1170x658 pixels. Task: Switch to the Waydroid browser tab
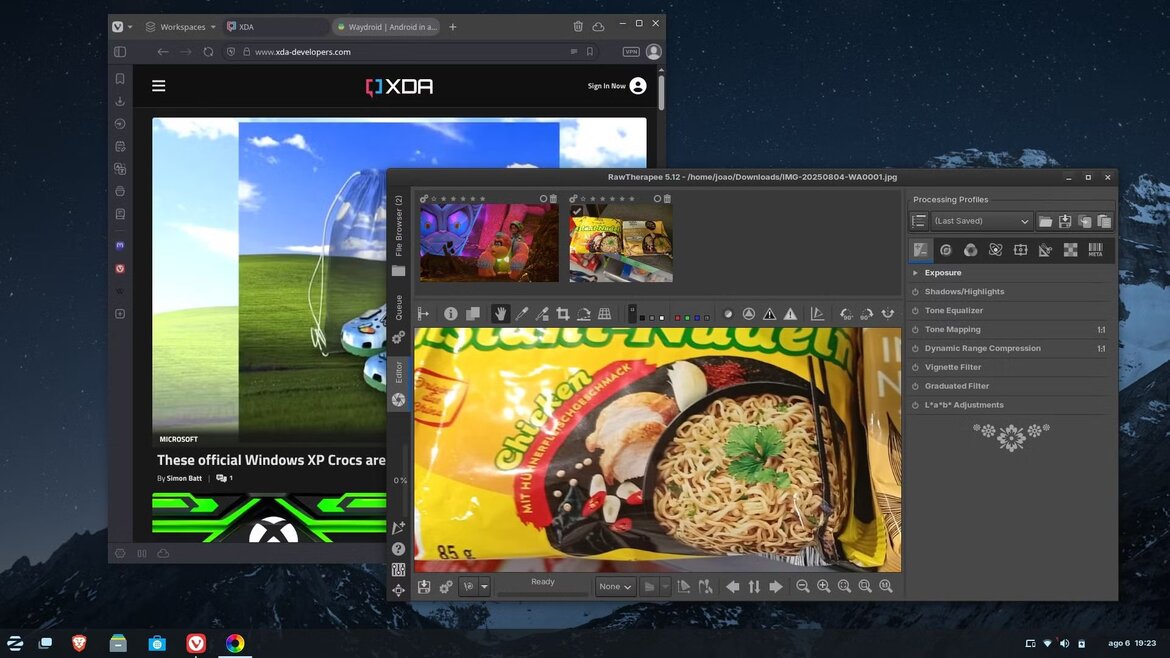coord(386,27)
